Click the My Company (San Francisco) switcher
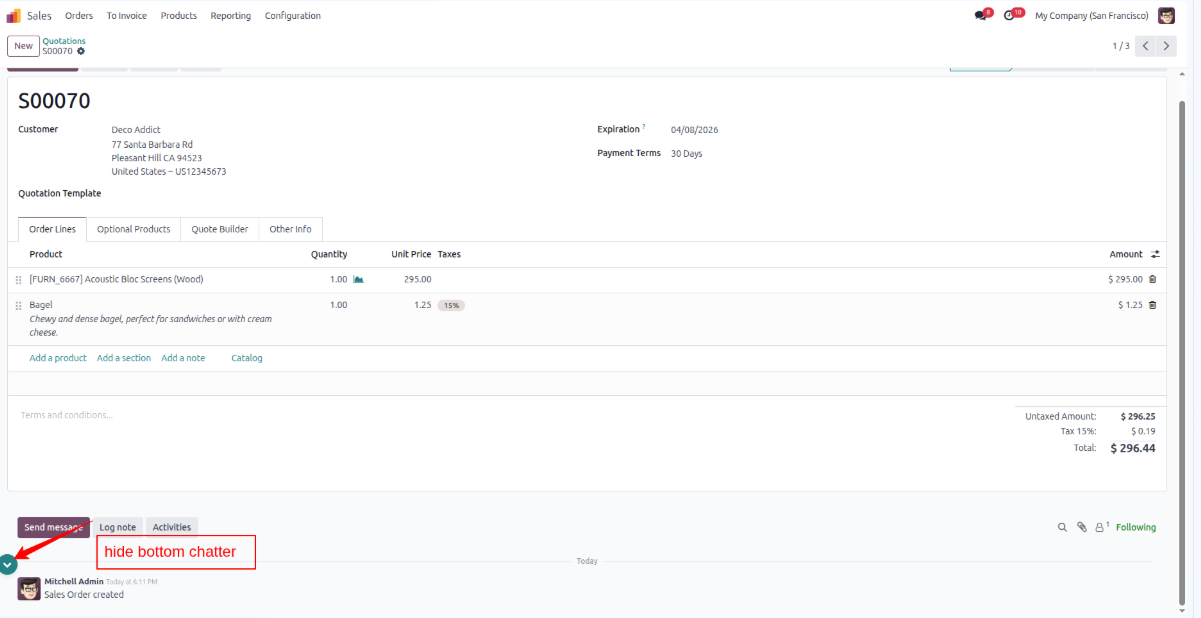Viewport: 1201px width, 618px height. coord(1092,16)
